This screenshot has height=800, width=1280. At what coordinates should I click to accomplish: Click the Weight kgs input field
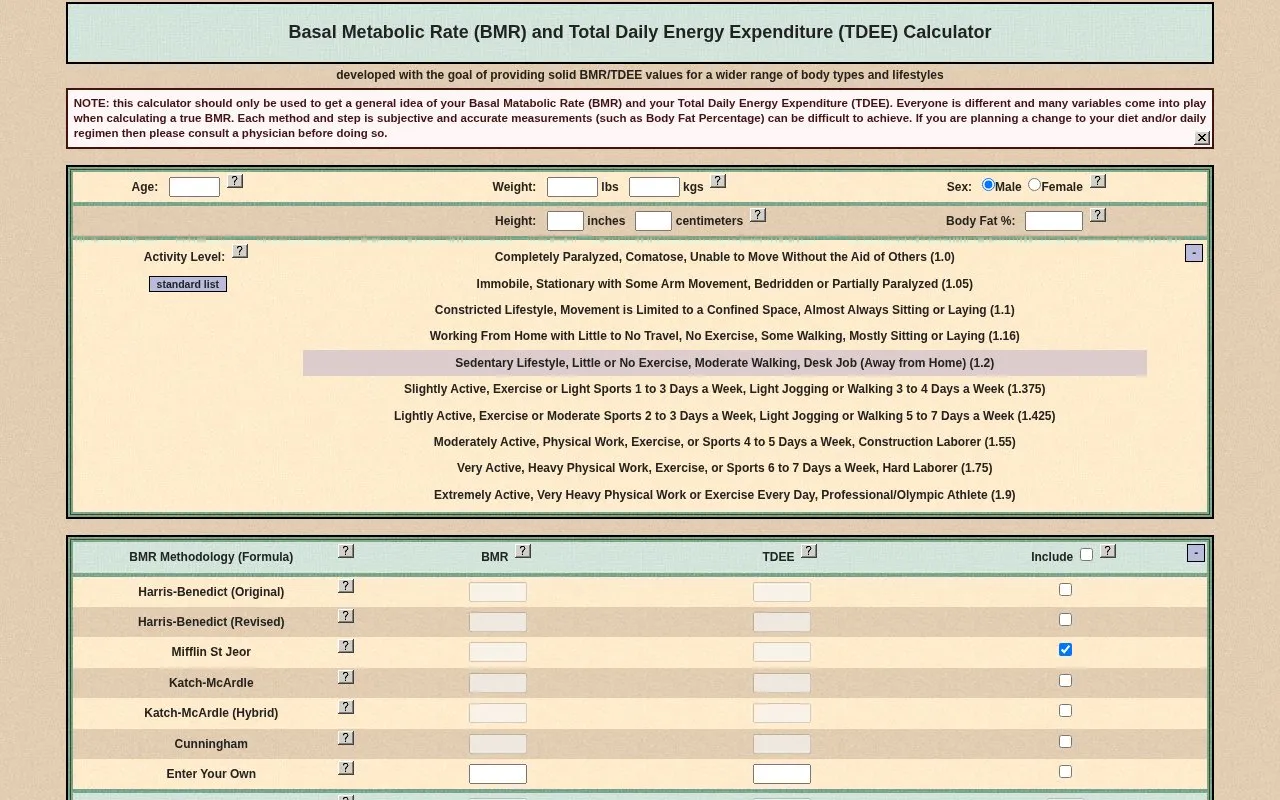(654, 187)
